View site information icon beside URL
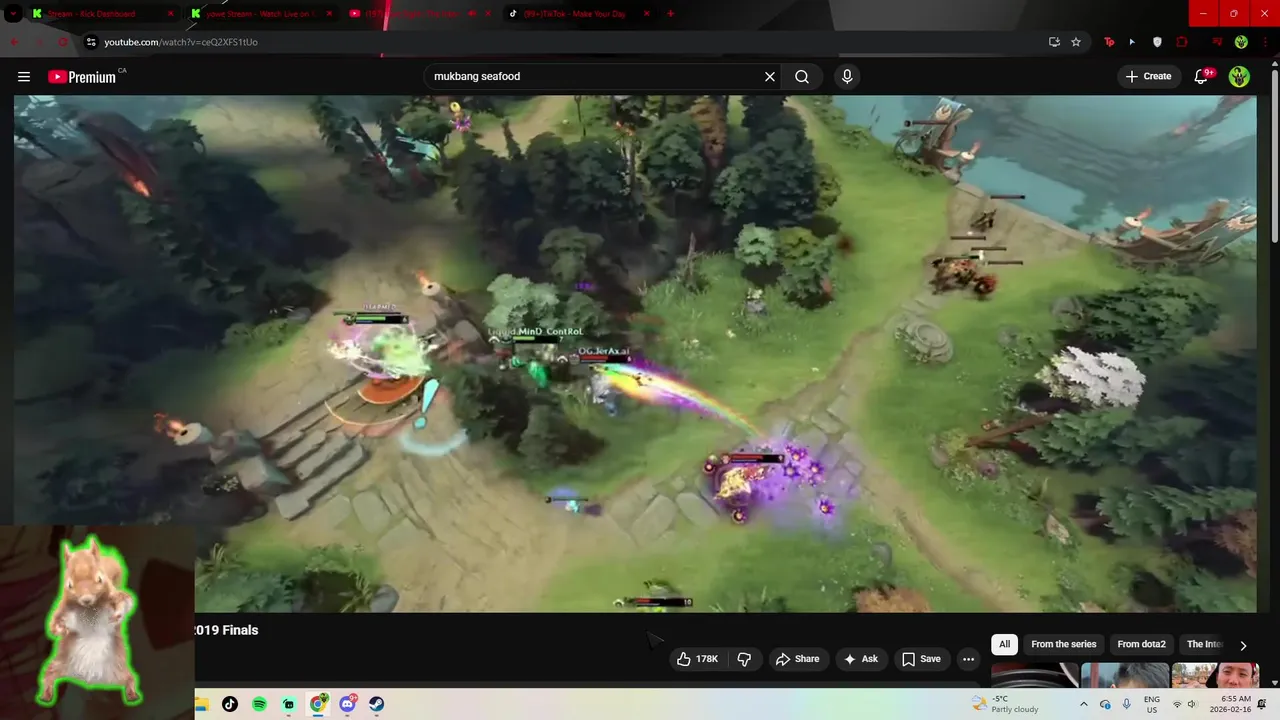1280x720 pixels. tap(91, 42)
